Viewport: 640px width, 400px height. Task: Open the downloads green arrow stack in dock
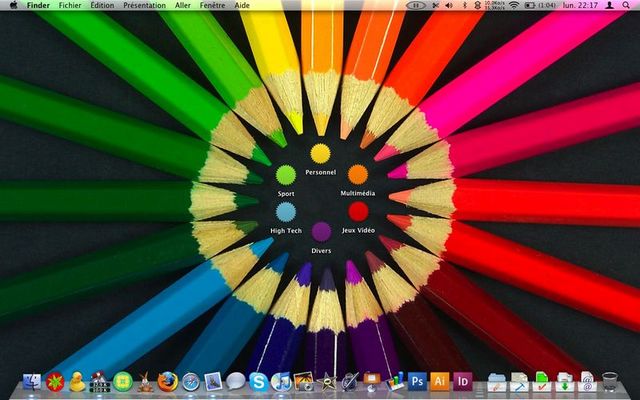[565, 382]
